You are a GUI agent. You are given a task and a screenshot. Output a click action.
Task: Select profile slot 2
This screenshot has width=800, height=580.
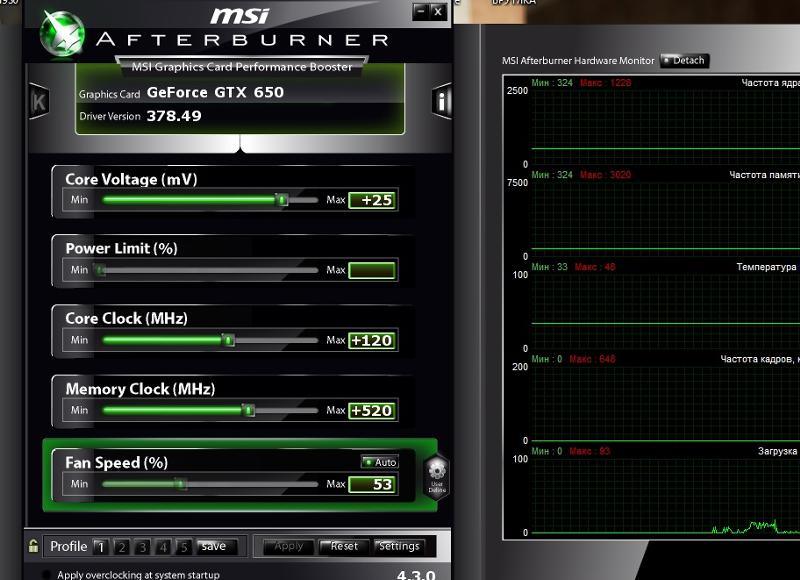click(x=121, y=547)
